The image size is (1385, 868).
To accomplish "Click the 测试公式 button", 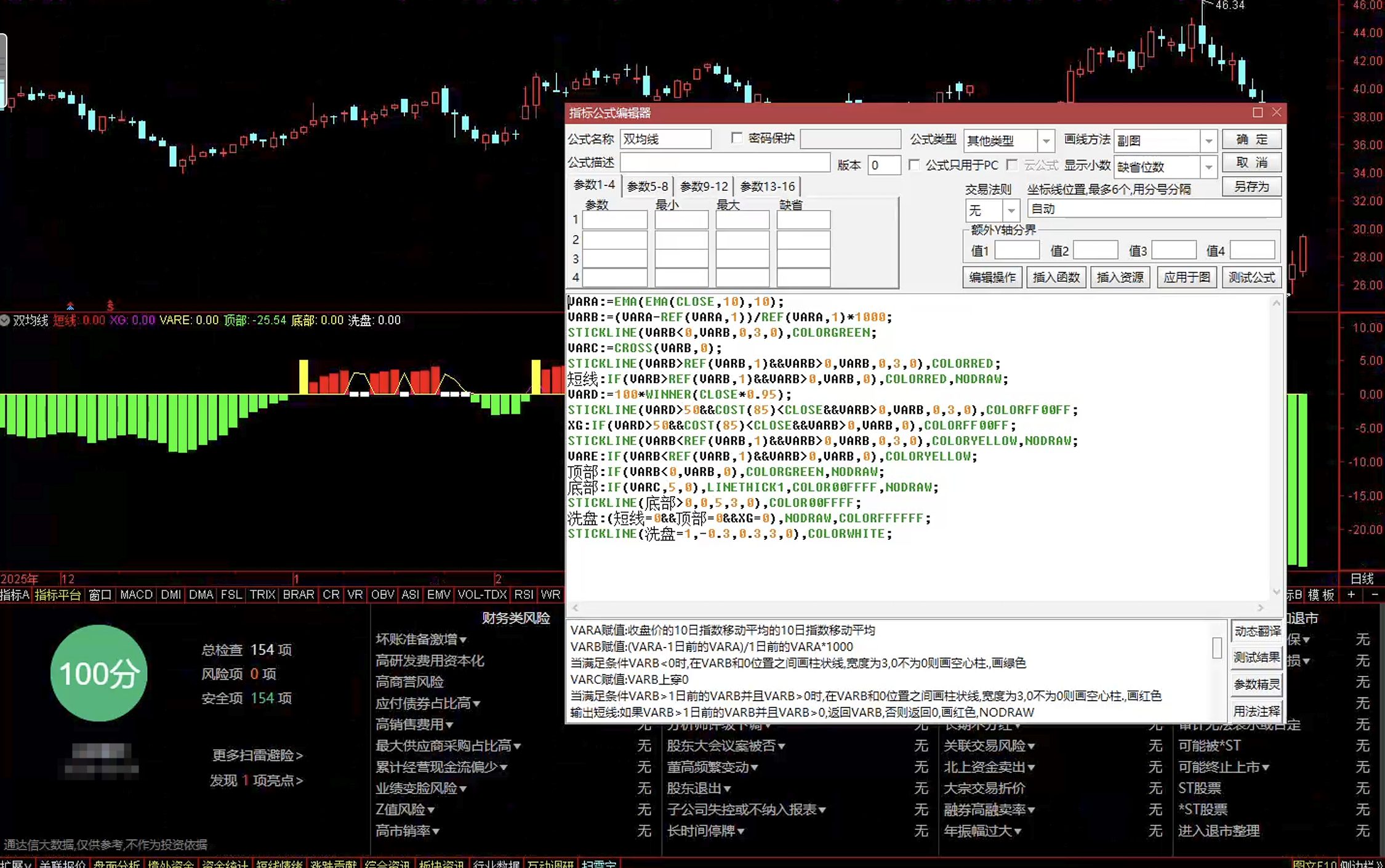I will pyautogui.click(x=1252, y=278).
